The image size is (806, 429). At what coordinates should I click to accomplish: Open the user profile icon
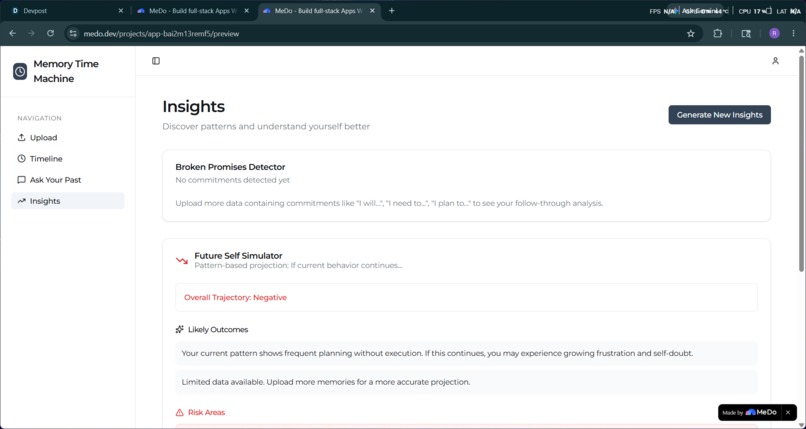(775, 61)
